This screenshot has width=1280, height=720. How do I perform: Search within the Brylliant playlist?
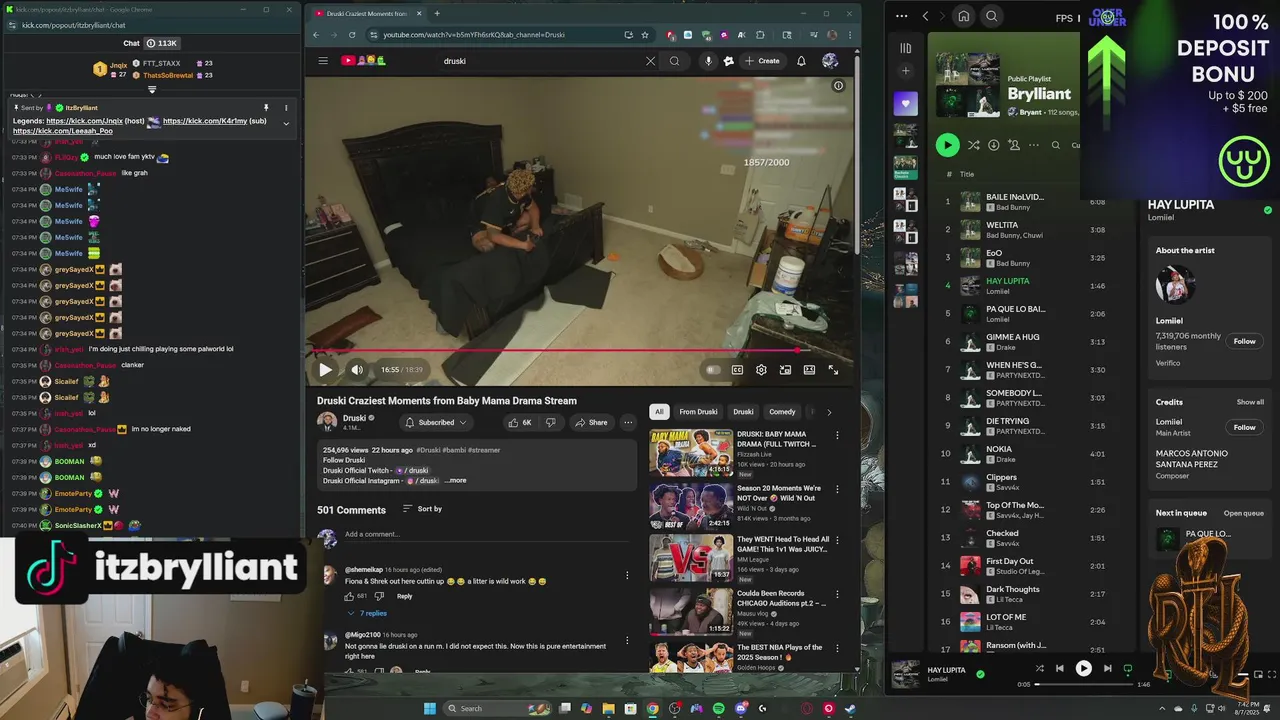click(1055, 145)
